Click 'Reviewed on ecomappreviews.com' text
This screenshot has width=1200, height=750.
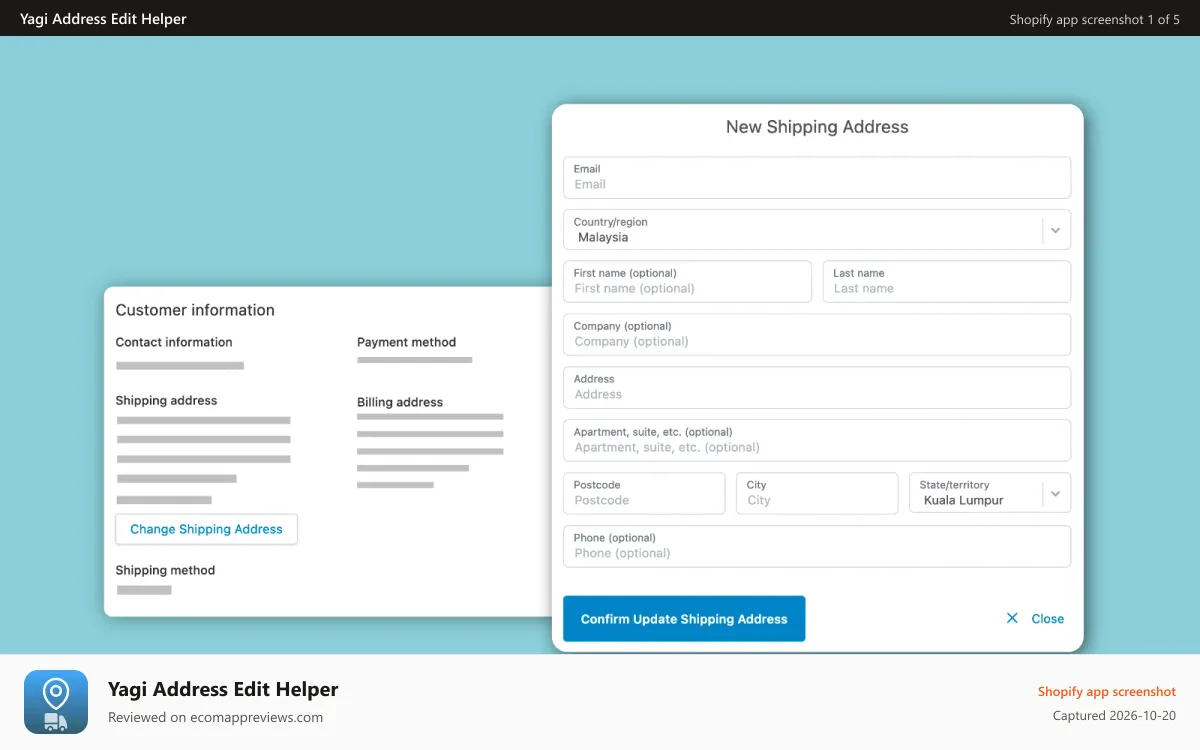pos(215,717)
